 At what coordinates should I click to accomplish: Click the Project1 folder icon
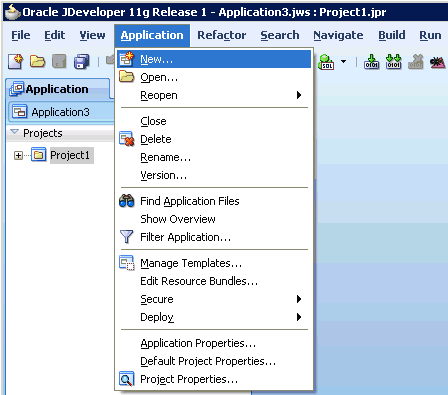point(39,155)
